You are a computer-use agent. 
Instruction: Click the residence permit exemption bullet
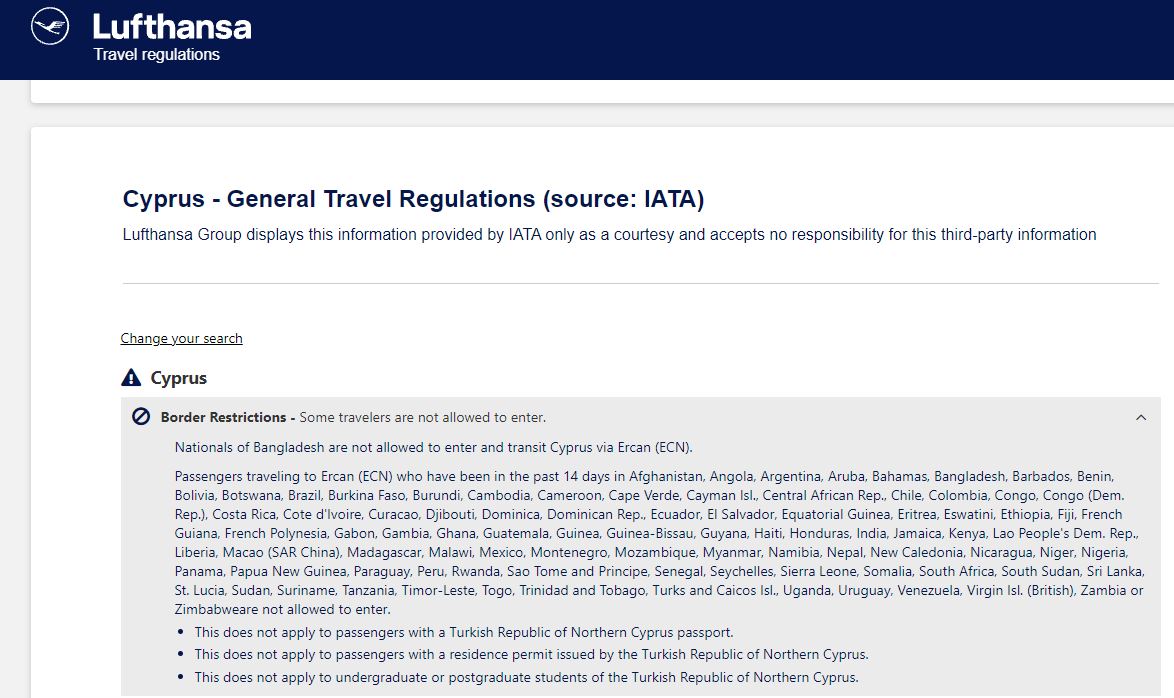click(532, 655)
